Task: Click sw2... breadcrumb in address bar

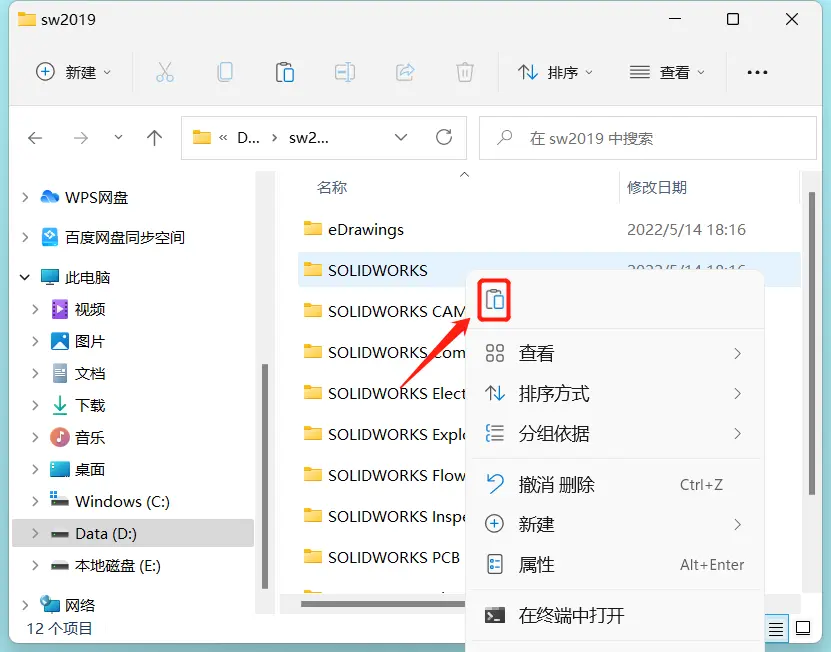Action: (308, 138)
